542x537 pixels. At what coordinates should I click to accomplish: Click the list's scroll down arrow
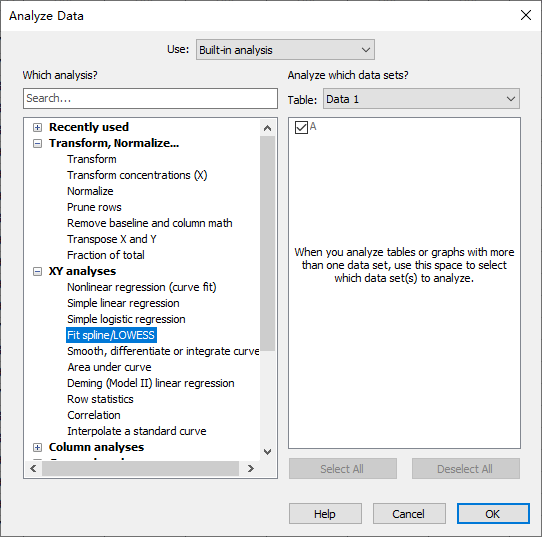pos(267,452)
